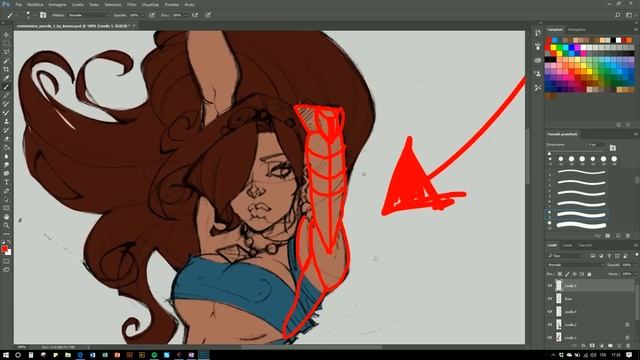Toggle pressure for opacity in options bar
This screenshot has height=360, width=640.
click(152, 15)
